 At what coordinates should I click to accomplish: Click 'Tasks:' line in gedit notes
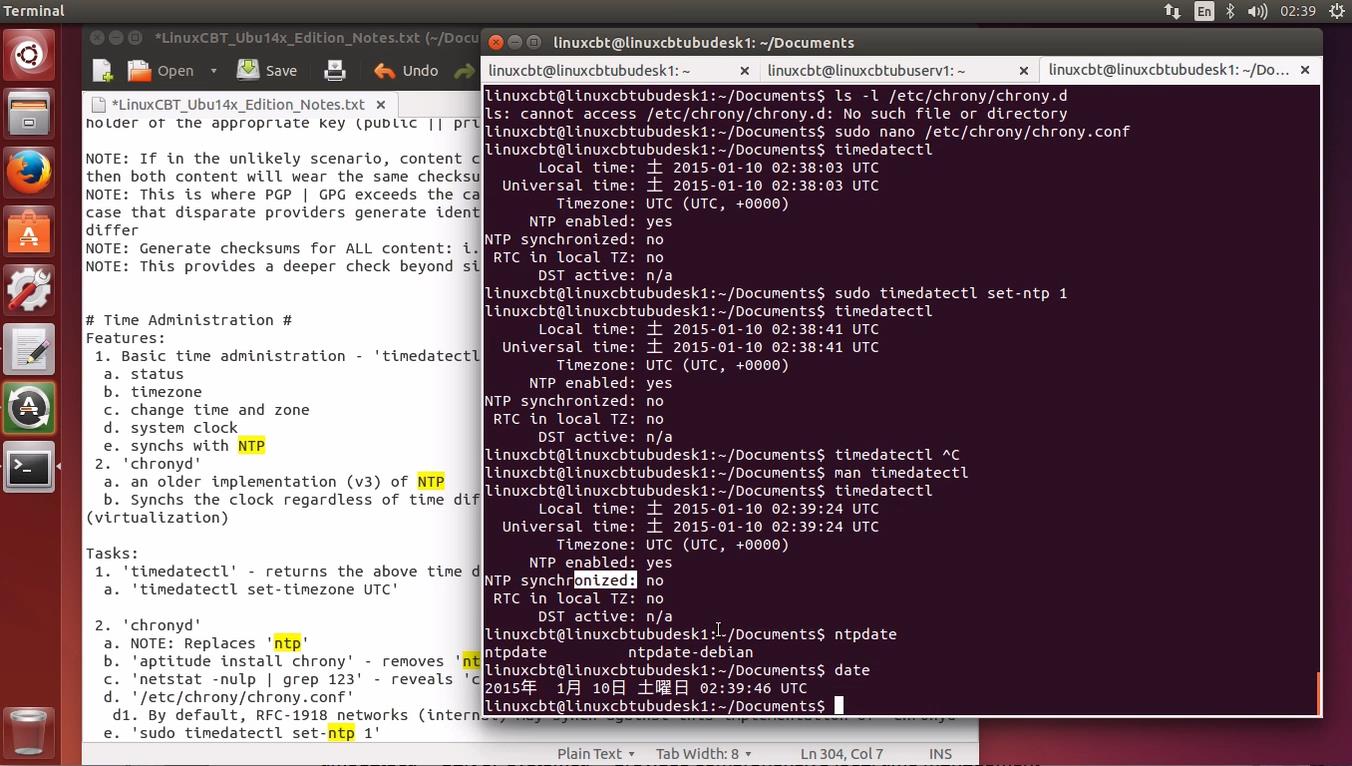[112, 554]
